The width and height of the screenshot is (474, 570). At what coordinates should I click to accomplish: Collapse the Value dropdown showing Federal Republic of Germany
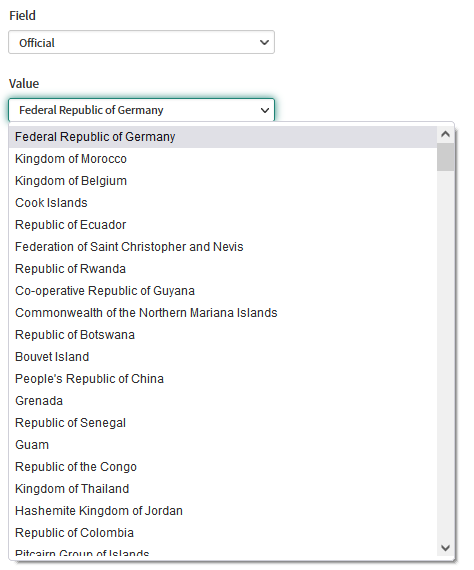click(x=141, y=110)
